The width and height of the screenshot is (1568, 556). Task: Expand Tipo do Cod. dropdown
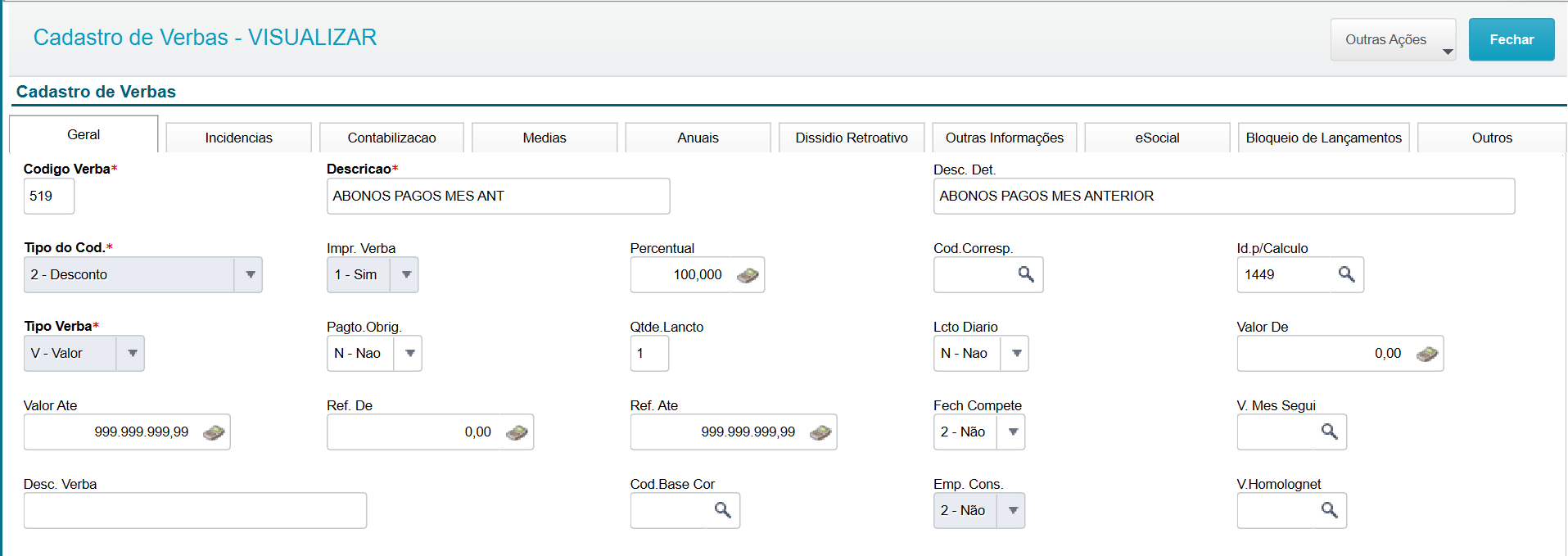pyautogui.click(x=249, y=275)
